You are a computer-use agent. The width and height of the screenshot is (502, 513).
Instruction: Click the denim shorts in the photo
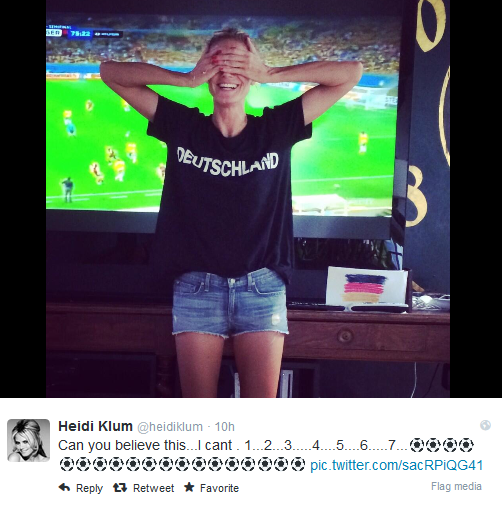point(230,303)
